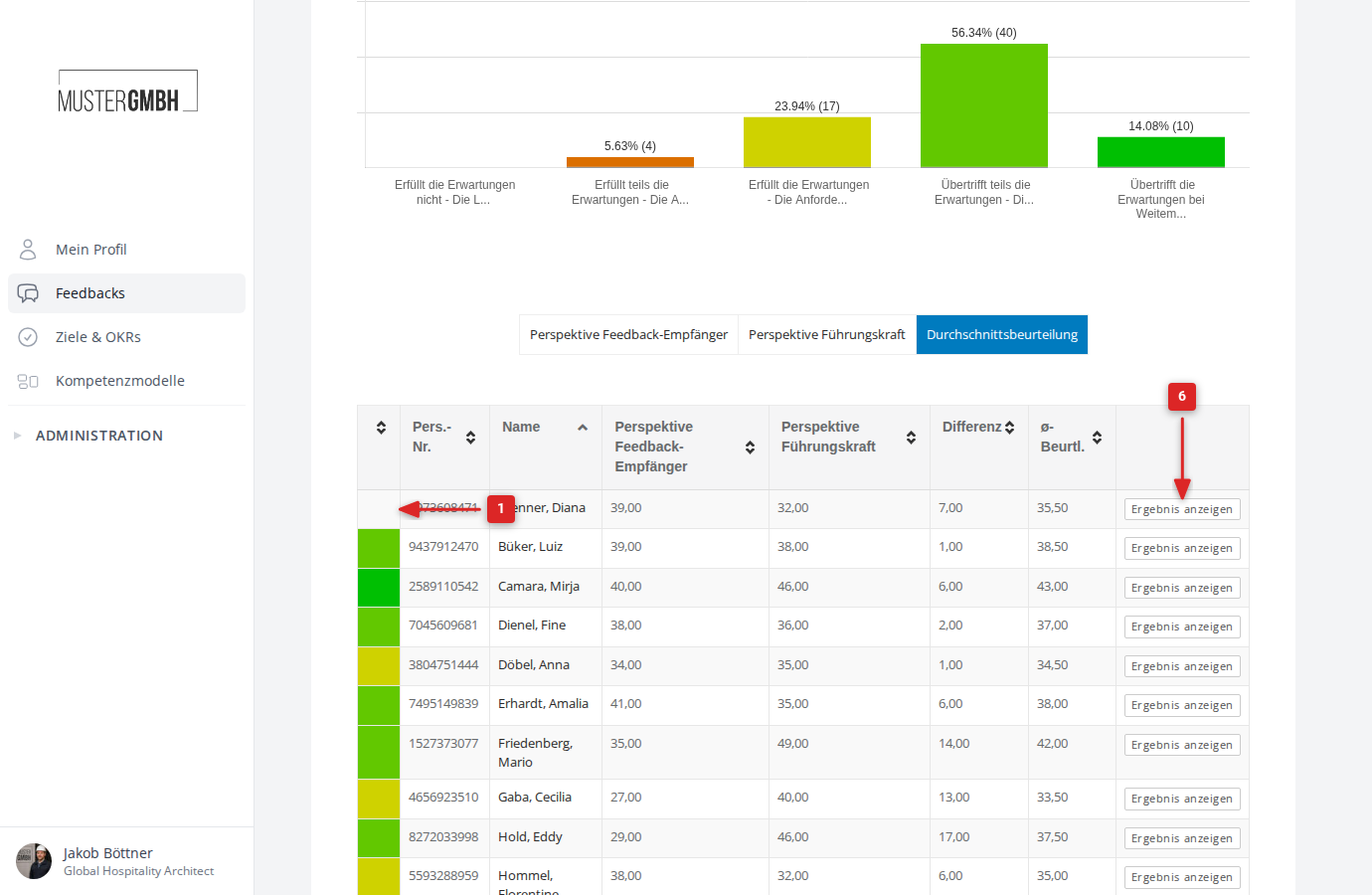
Task: Click Differenz value 17,00 for Hold, Eddy
Action: tap(954, 837)
